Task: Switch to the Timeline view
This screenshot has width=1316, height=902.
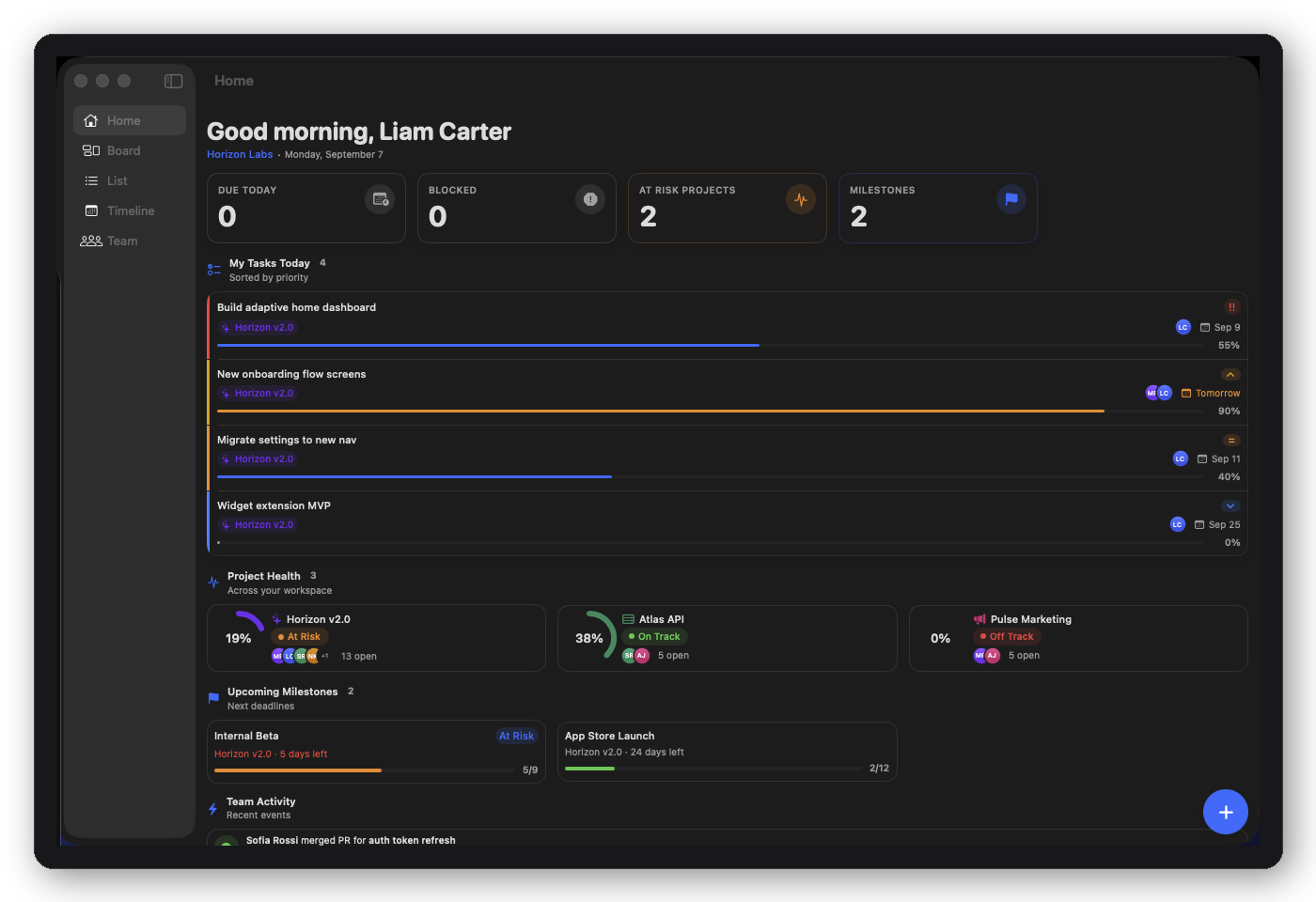Action: [x=130, y=210]
